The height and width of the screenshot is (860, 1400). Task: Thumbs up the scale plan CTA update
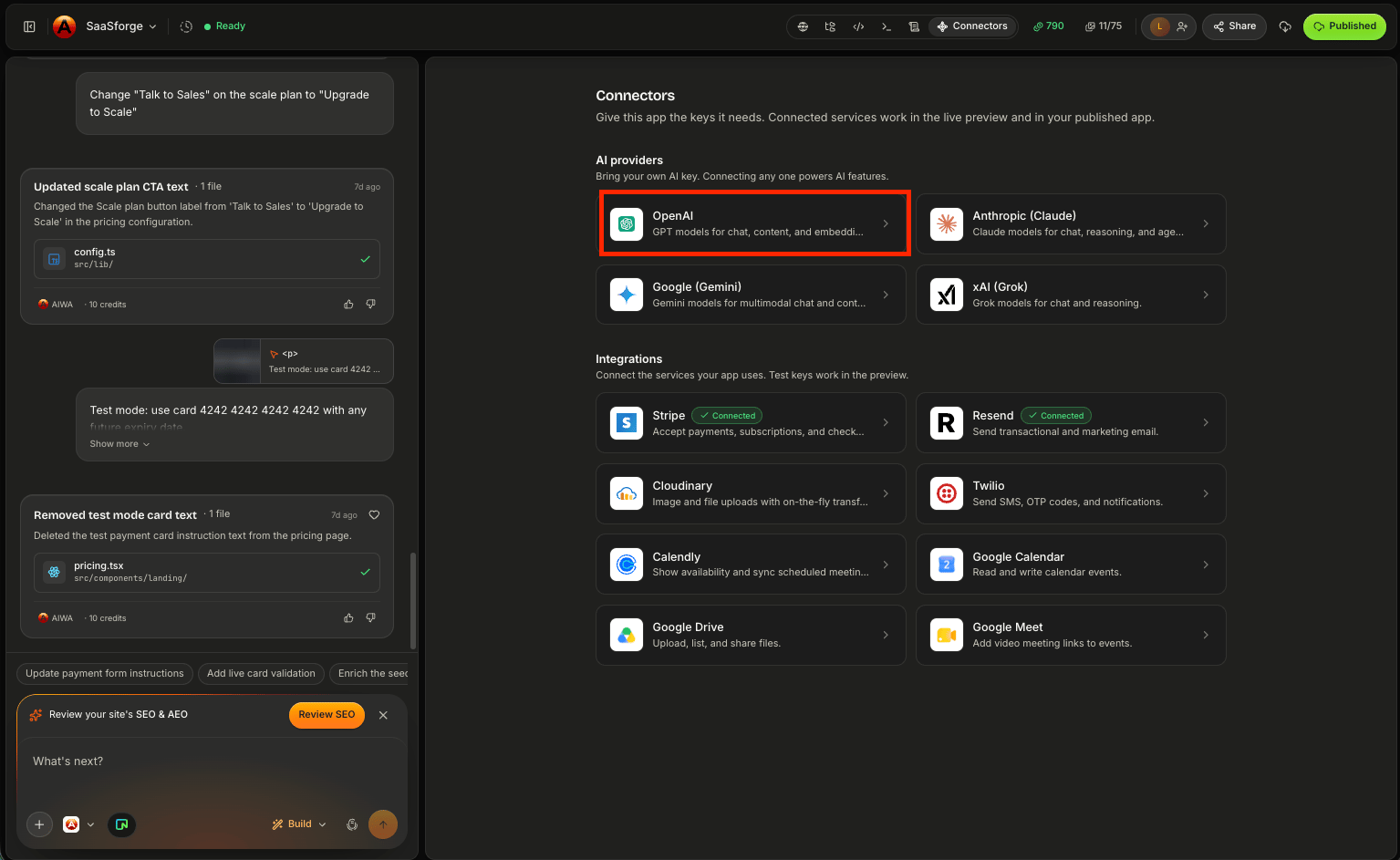pyautogui.click(x=348, y=305)
